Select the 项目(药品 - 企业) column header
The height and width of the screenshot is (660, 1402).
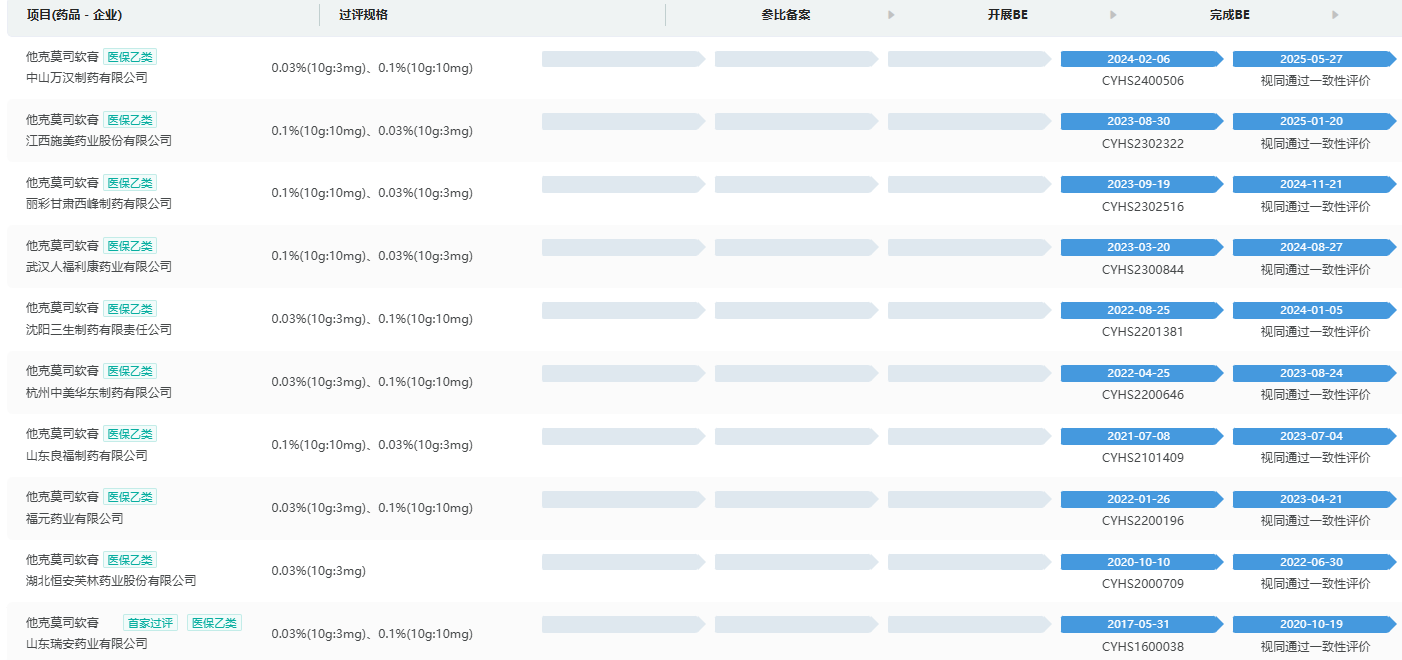pyautogui.click(x=74, y=15)
